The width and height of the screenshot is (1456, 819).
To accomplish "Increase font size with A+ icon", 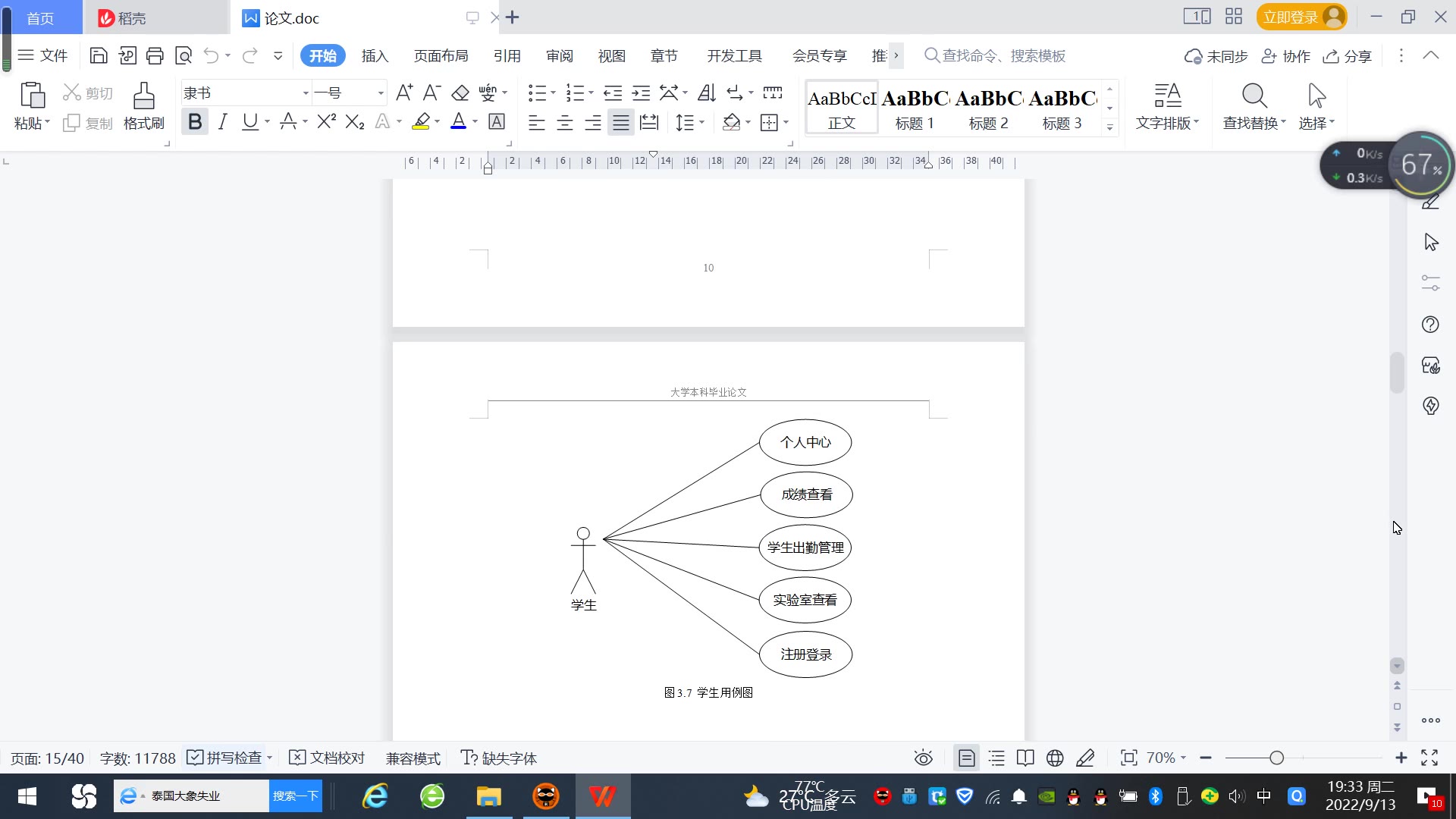I will click(x=405, y=93).
